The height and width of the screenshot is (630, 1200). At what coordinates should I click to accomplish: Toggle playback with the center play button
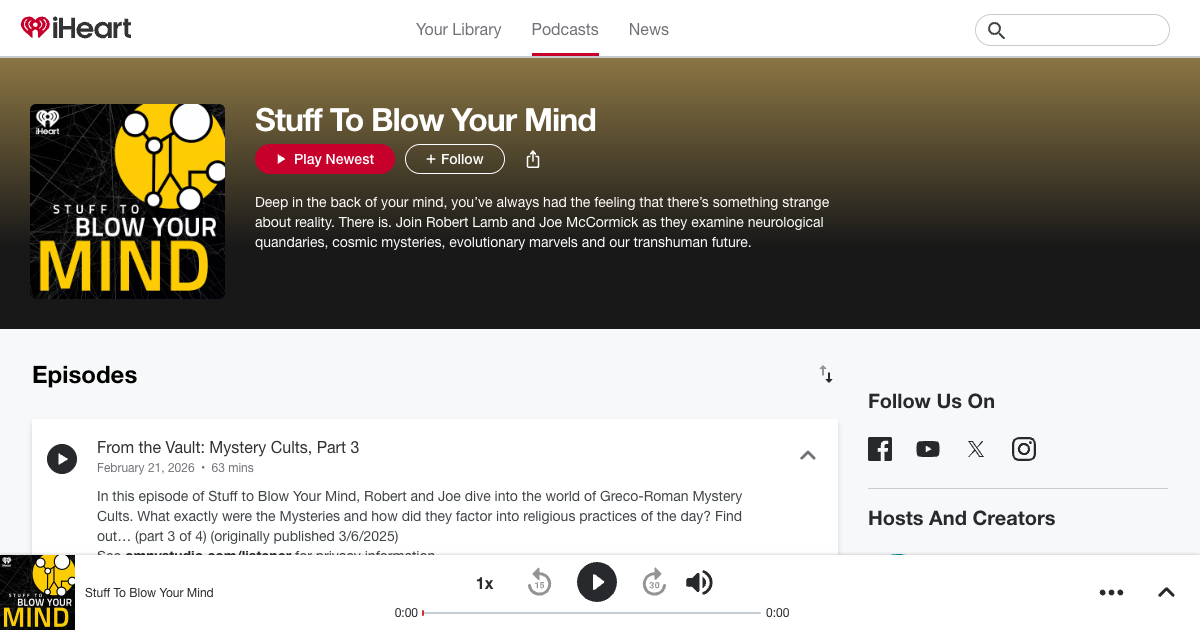tap(597, 582)
